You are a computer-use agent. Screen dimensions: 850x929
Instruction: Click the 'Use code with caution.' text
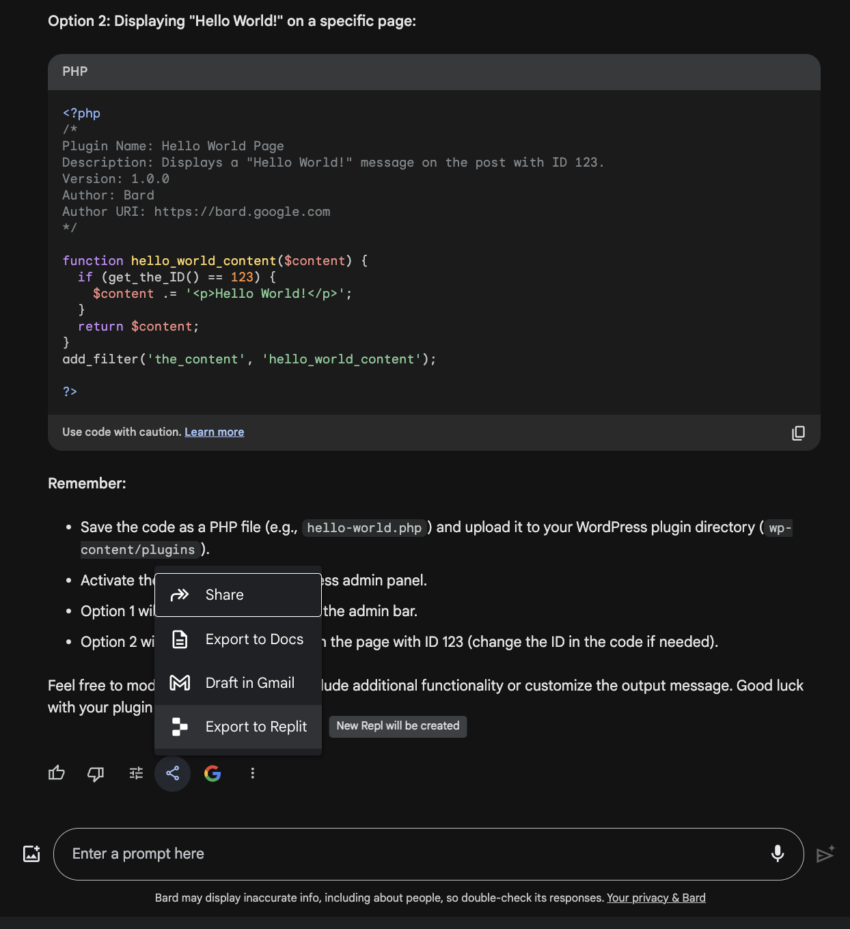[121, 432]
